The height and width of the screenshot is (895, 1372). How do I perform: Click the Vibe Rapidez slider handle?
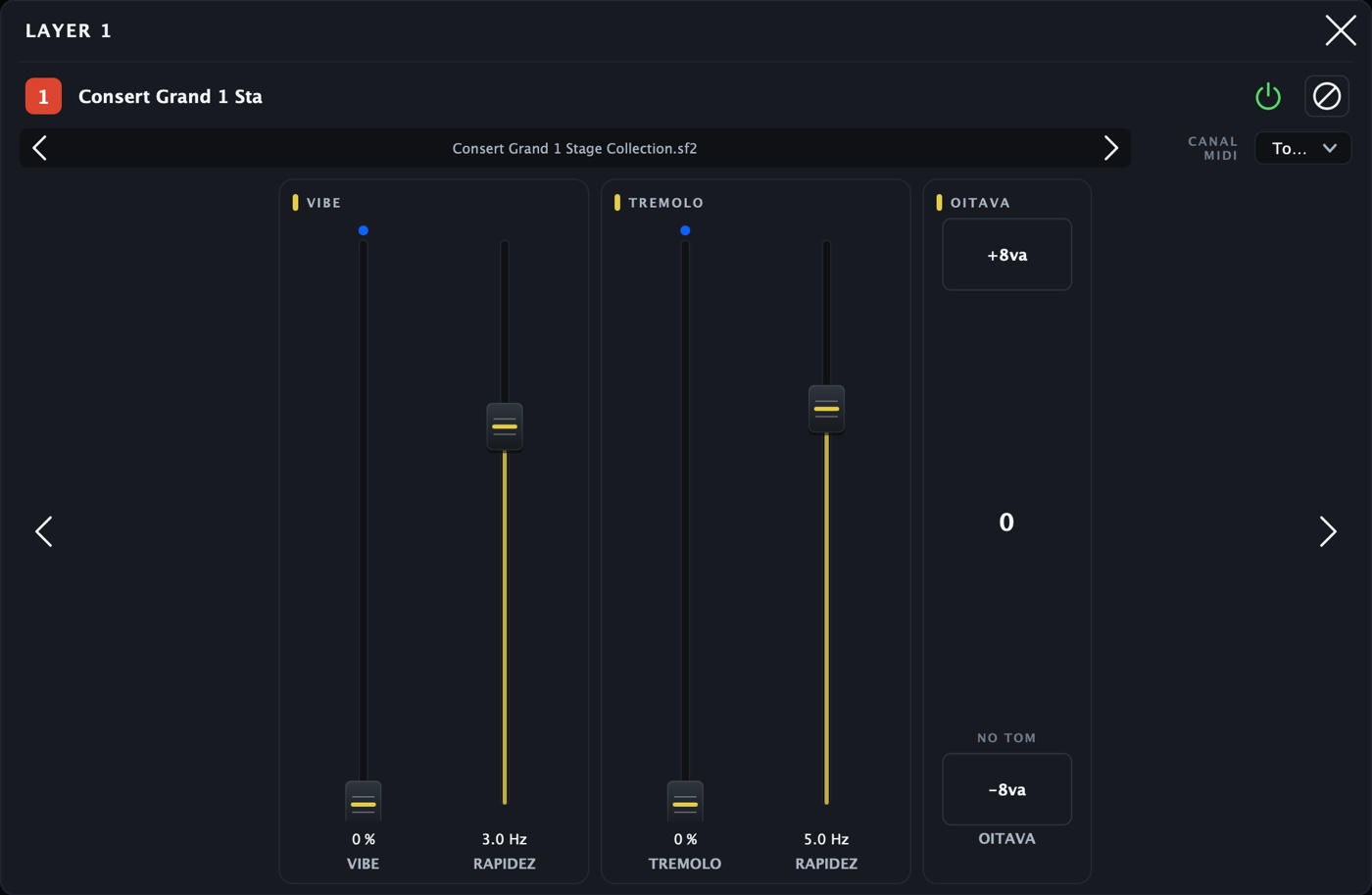click(505, 426)
